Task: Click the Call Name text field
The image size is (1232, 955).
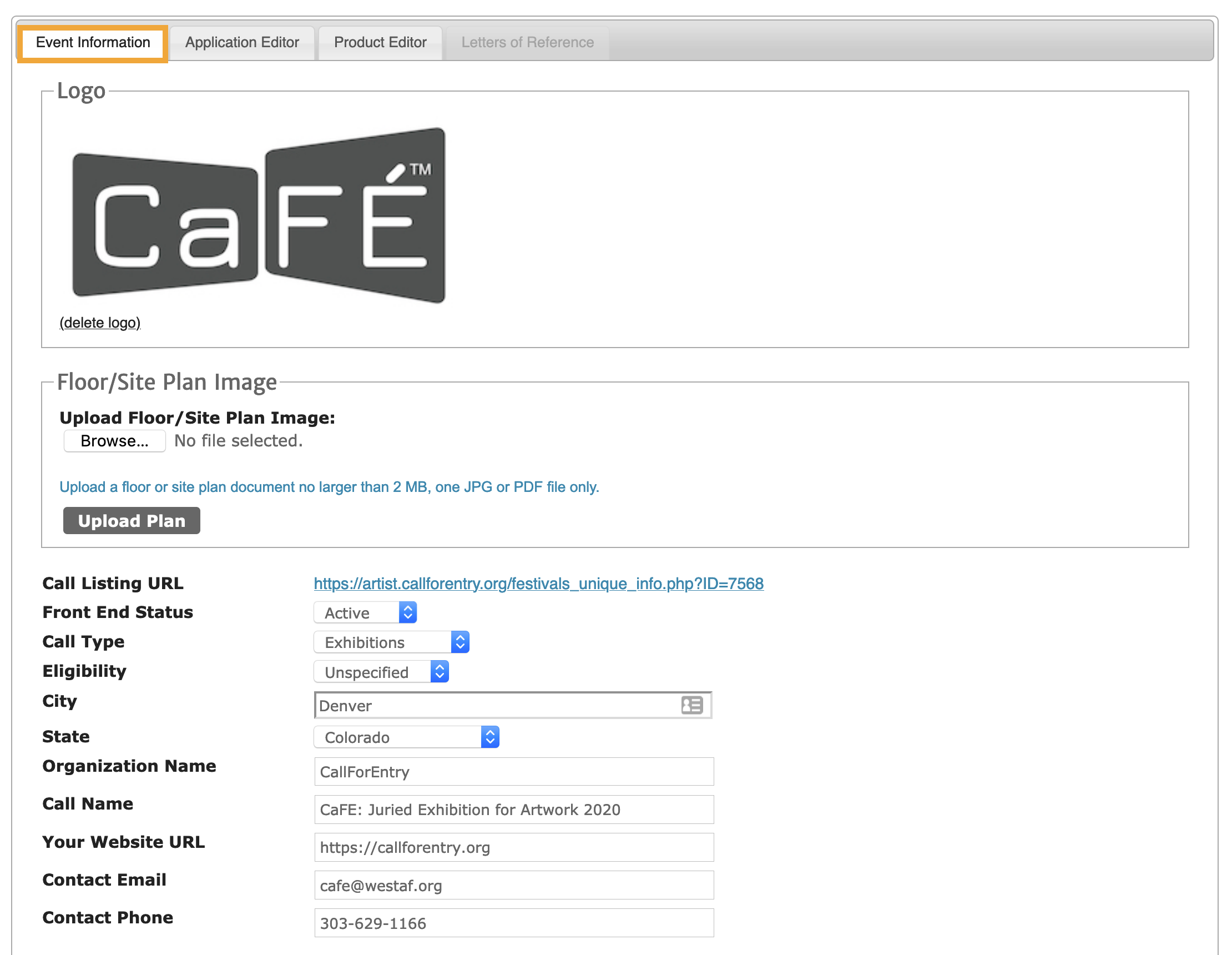Action: (x=514, y=810)
